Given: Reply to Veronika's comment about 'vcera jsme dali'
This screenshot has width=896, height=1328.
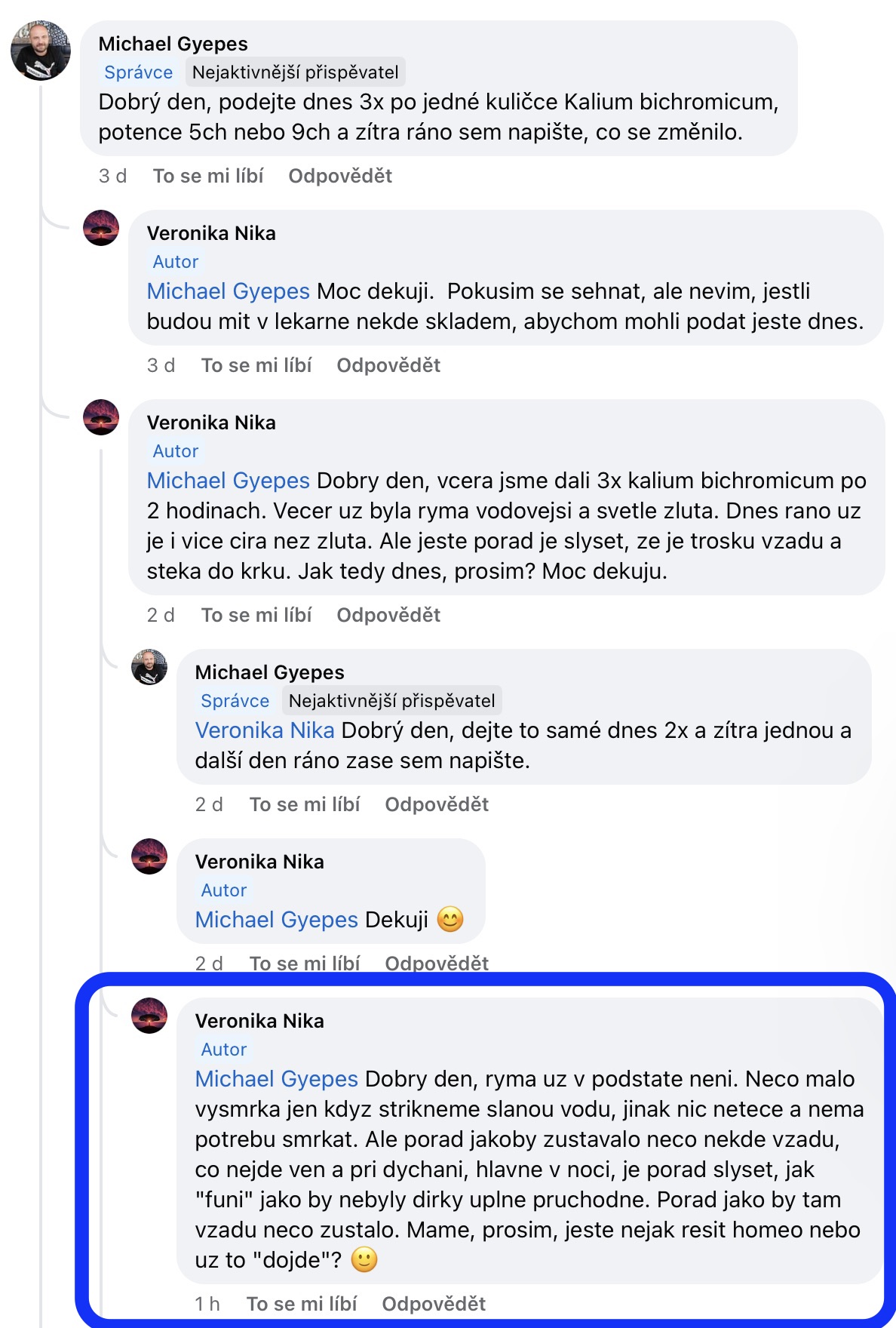Looking at the screenshot, I should point(388,615).
